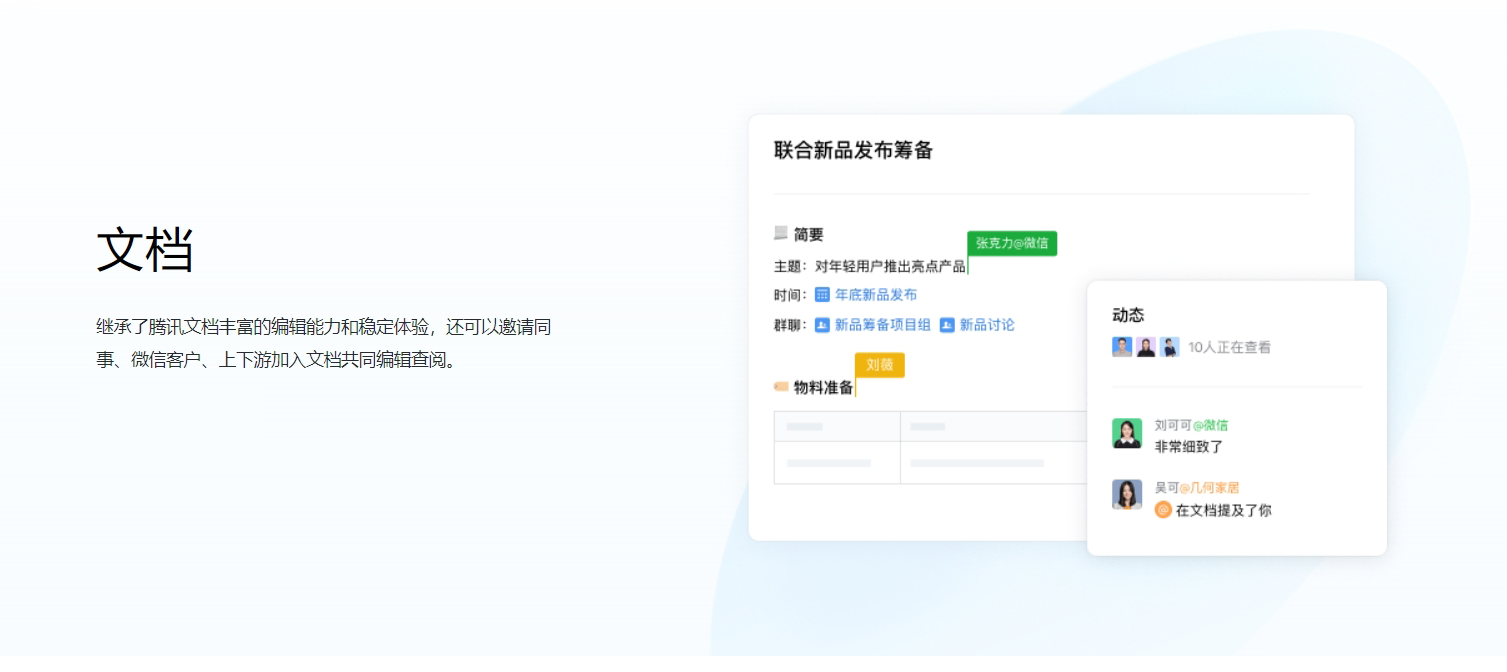This screenshot has height=672, width=1507.
Task: Click the green 张克力@微信 cursor label
Action: click(x=1012, y=243)
